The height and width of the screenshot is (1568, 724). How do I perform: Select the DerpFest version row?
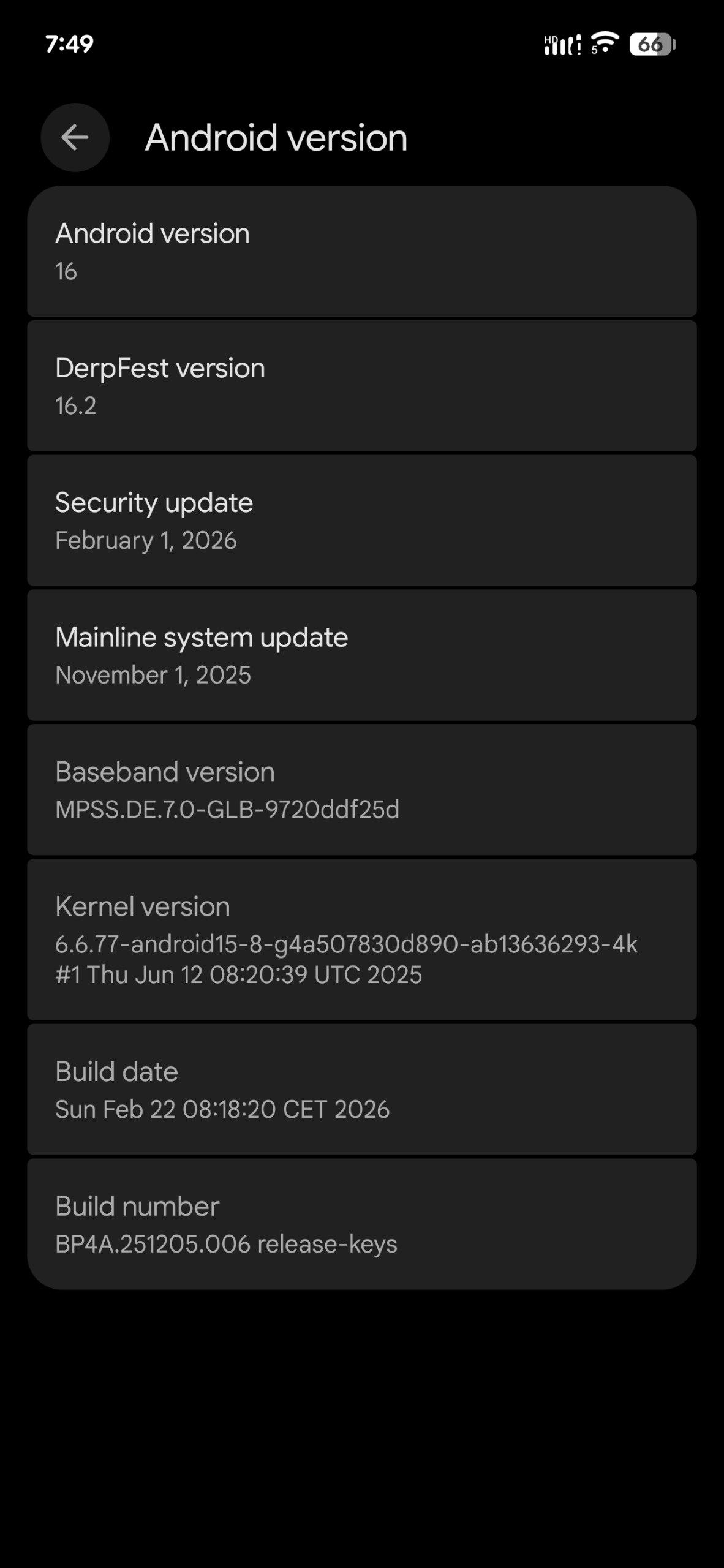pos(361,386)
